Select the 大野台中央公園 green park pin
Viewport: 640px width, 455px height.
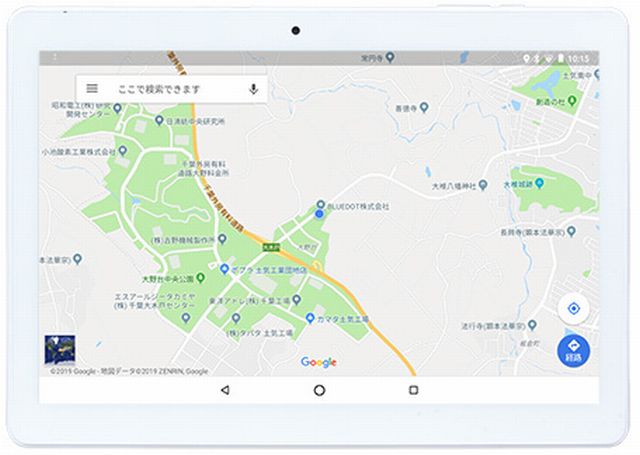point(200,278)
